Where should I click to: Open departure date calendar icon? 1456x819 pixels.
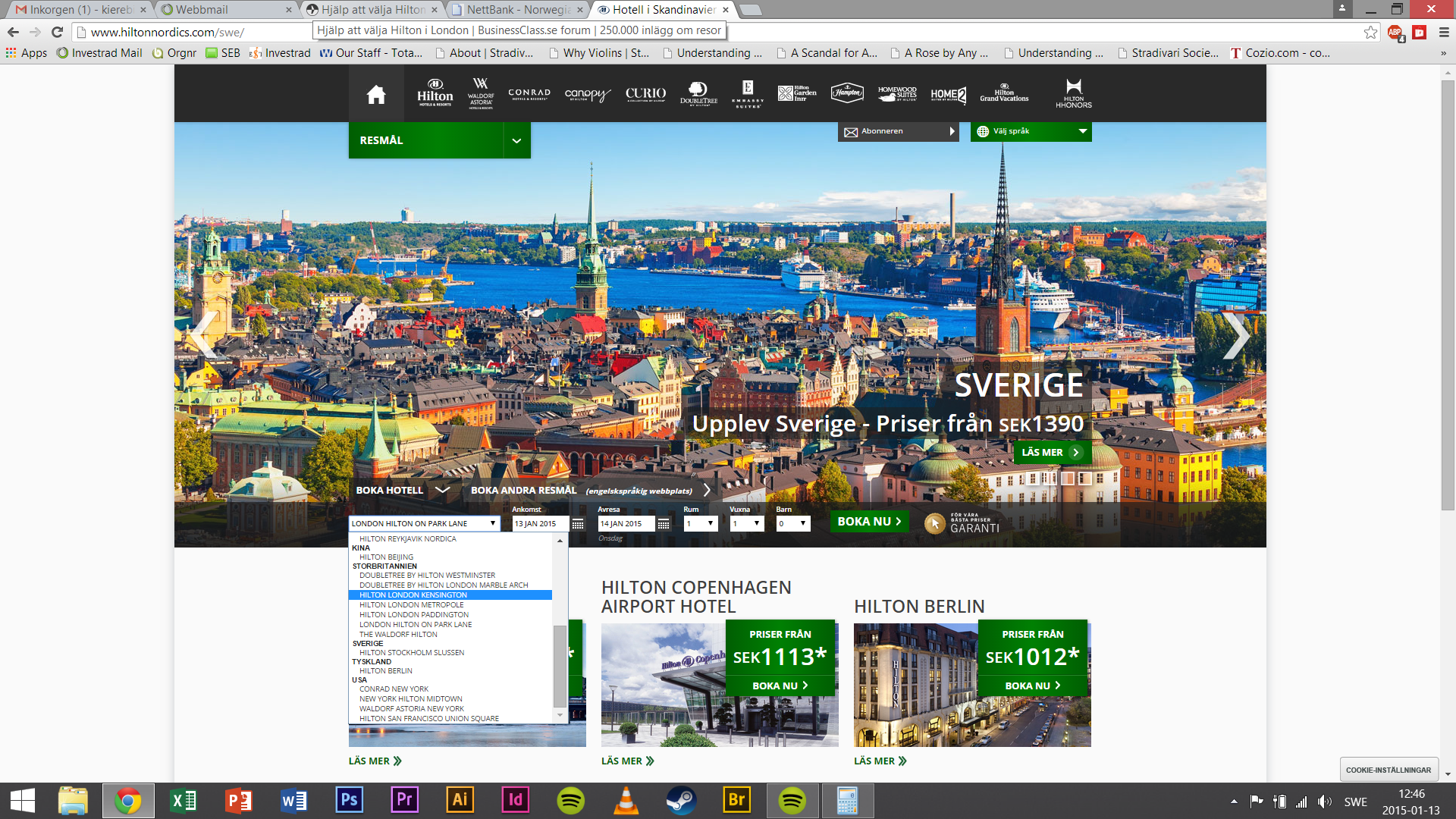pyautogui.click(x=664, y=524)
